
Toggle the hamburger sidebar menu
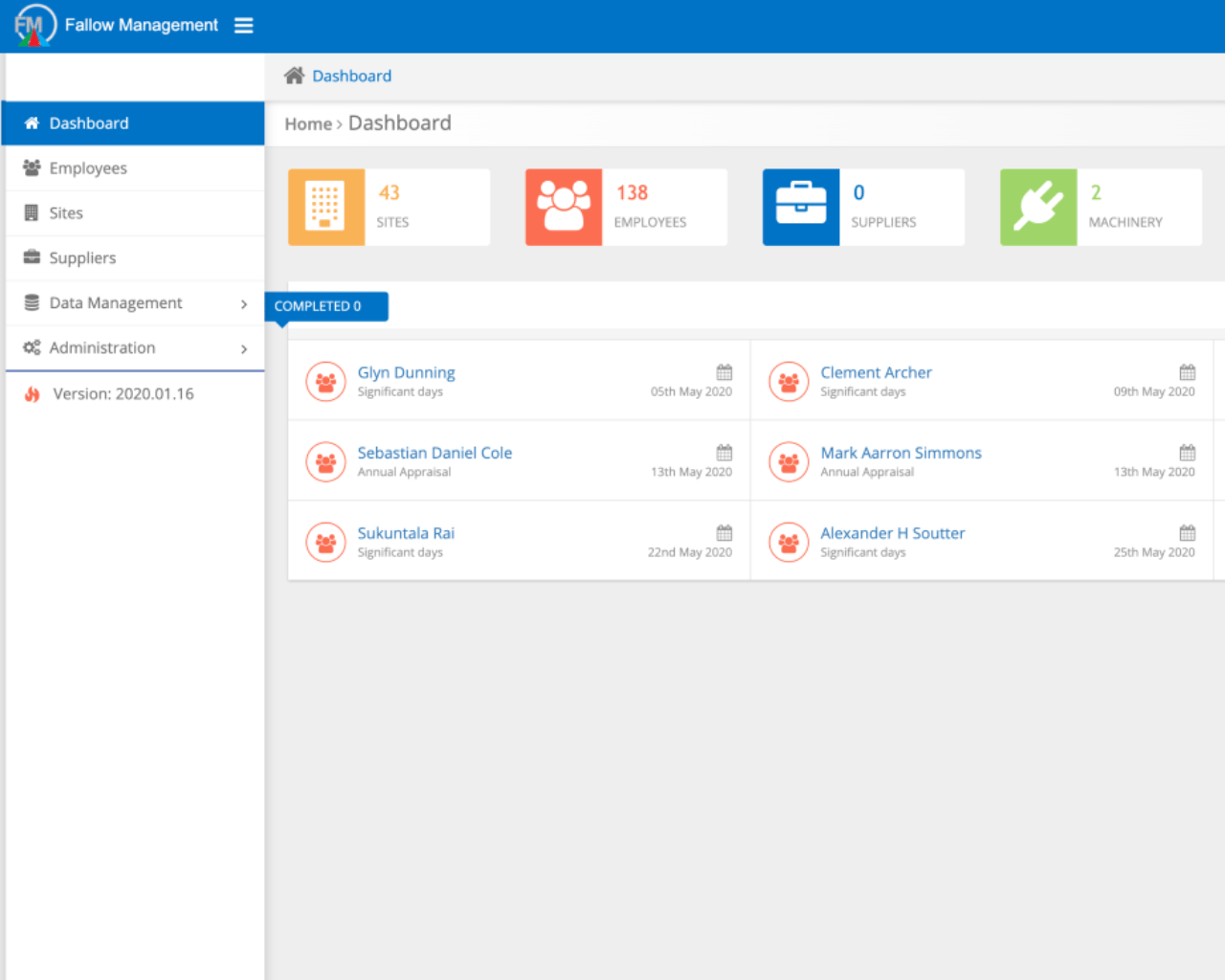(244, 26)
